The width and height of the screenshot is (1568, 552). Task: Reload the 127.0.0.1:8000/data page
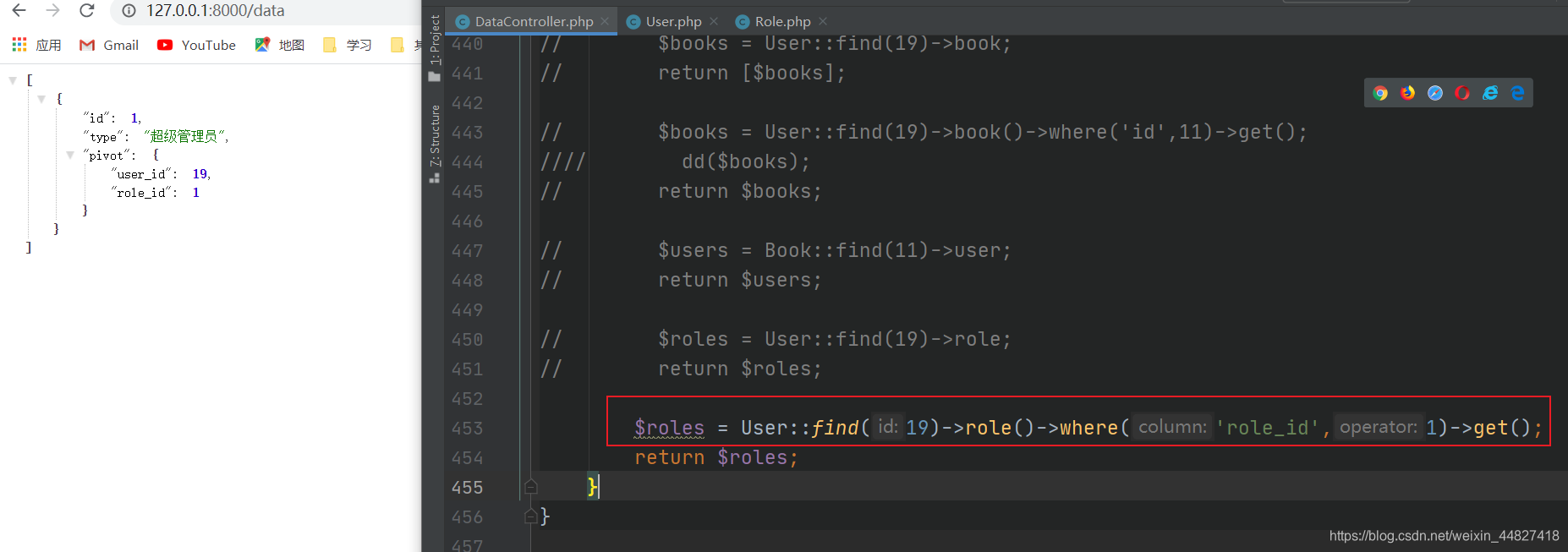click(x=86, y=10)
